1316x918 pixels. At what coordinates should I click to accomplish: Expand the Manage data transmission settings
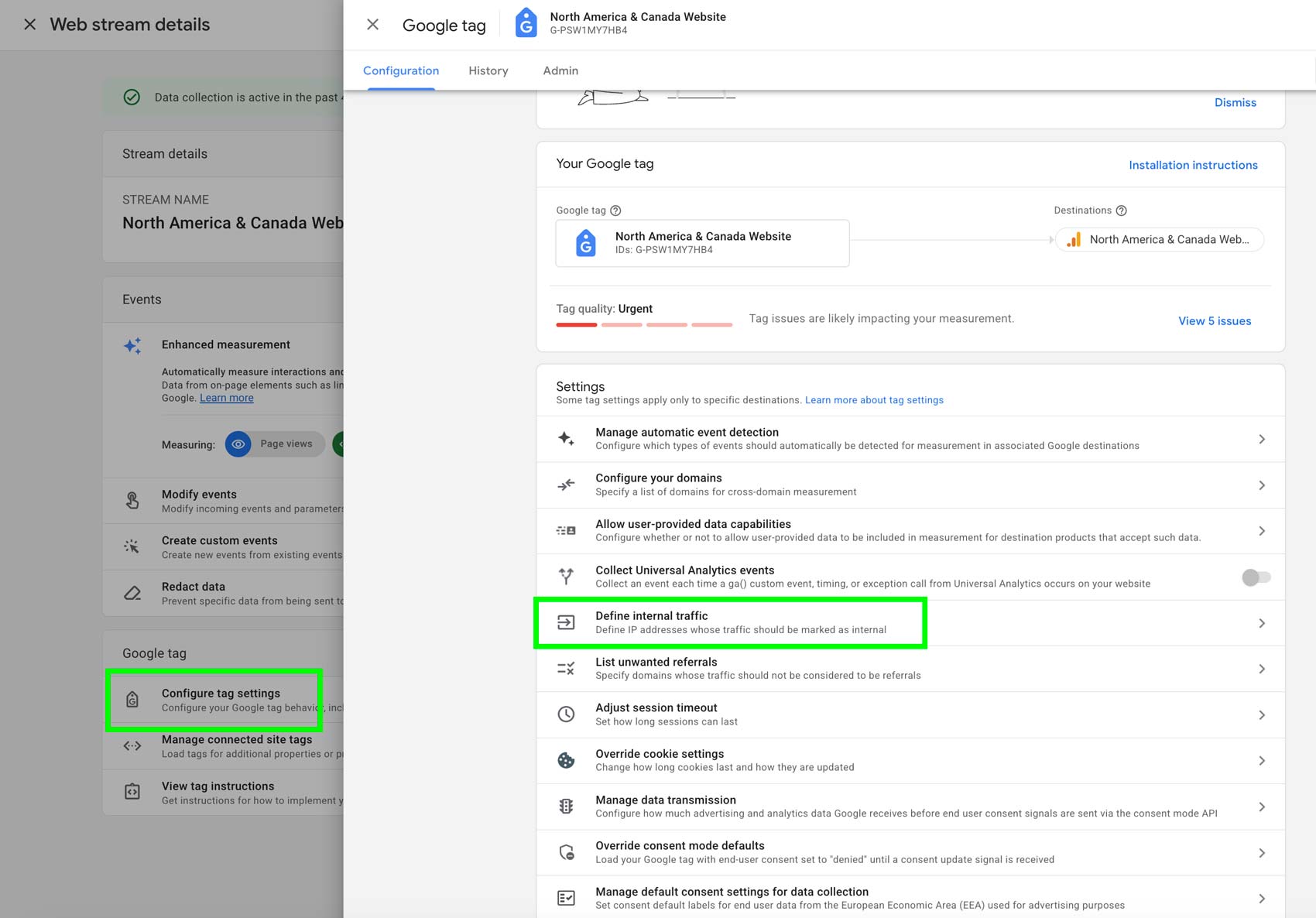tap(1262, 806)
